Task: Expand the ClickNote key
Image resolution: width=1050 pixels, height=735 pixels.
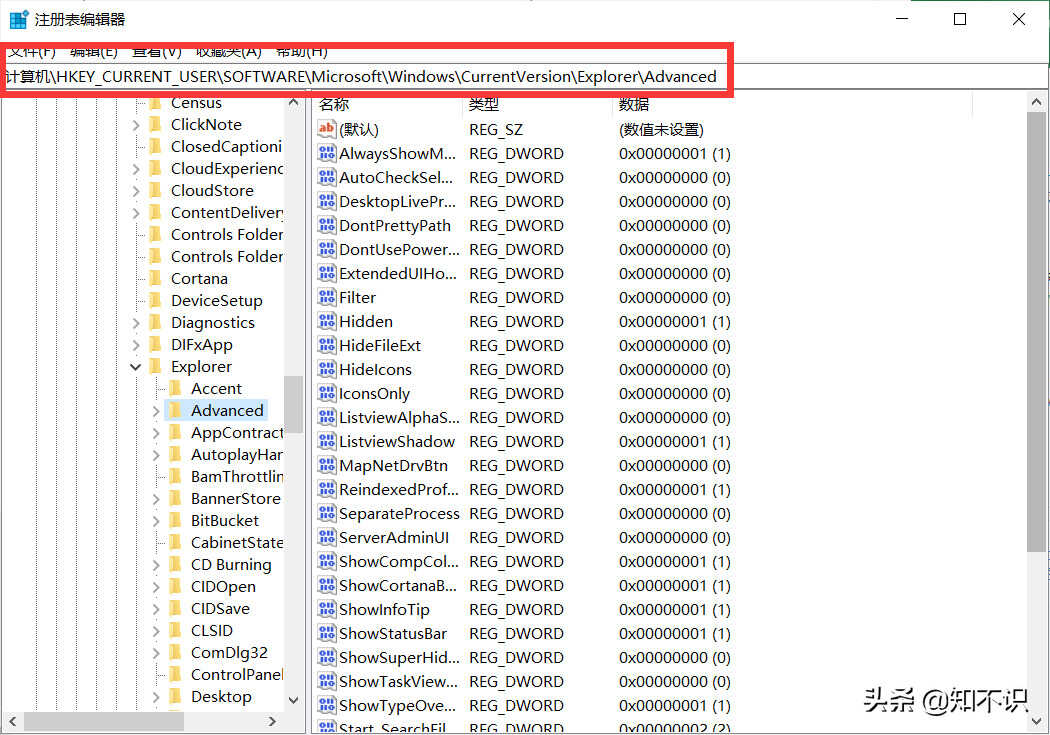Action: click(135, 125)
